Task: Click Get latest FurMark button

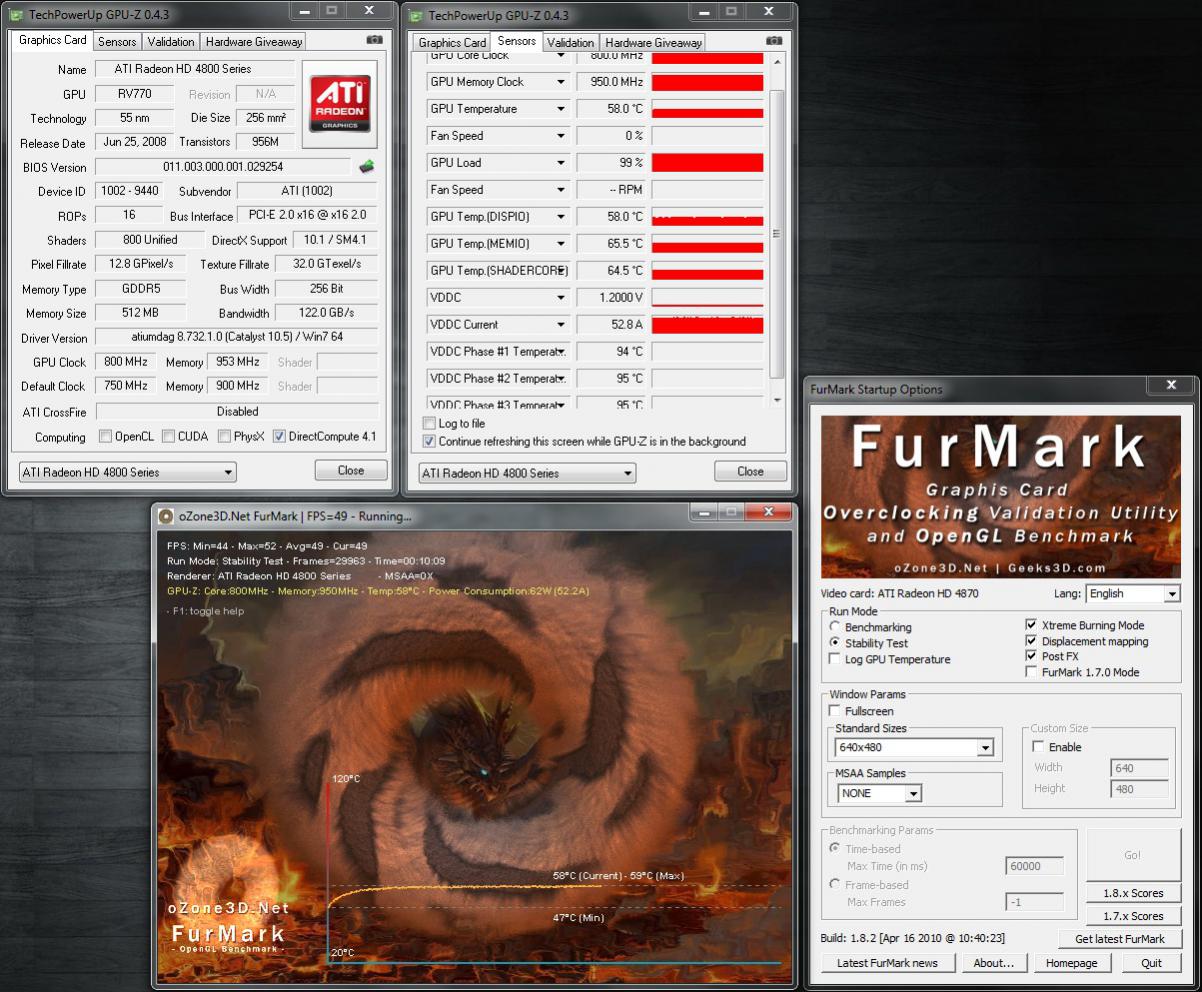Action: (x=1120, y=939)
